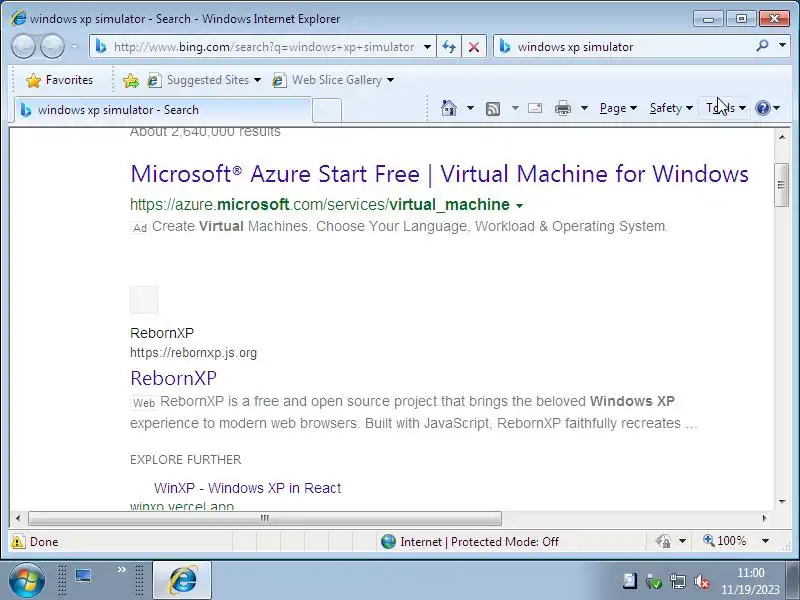800x600 pixels.
Task: Click vertical scrollbar up arrow
Action: click(x=782, y=137)
